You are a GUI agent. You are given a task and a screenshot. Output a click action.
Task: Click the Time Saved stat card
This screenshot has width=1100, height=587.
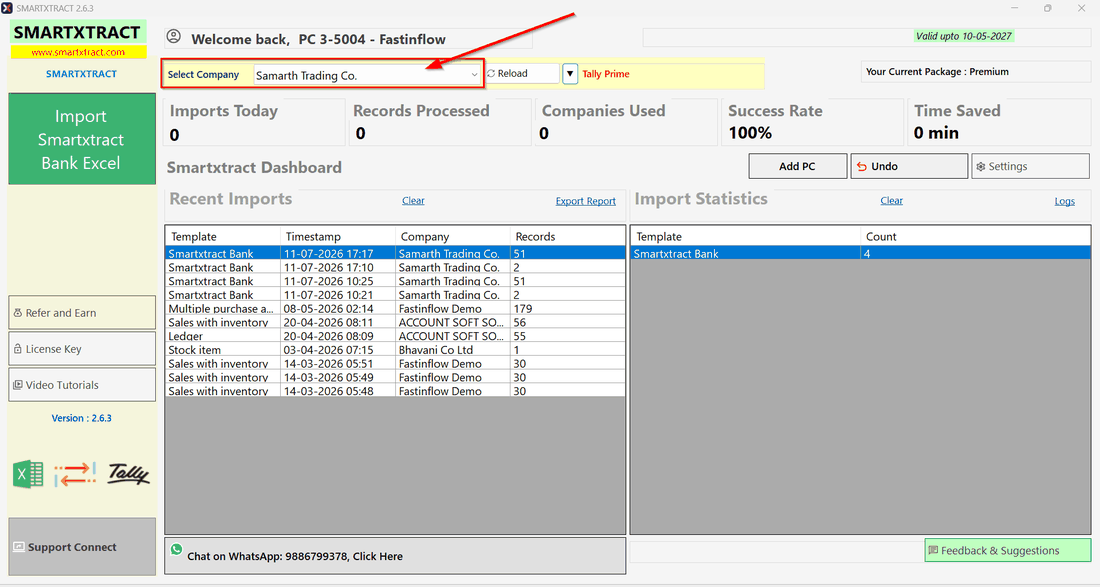999,122
